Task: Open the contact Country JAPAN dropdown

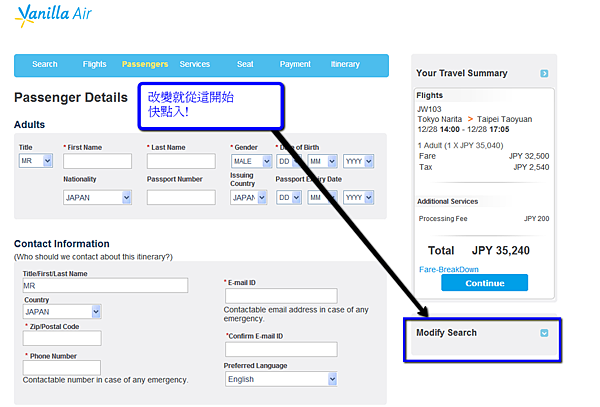Action: pyautogui.click(x=62, y=311)
